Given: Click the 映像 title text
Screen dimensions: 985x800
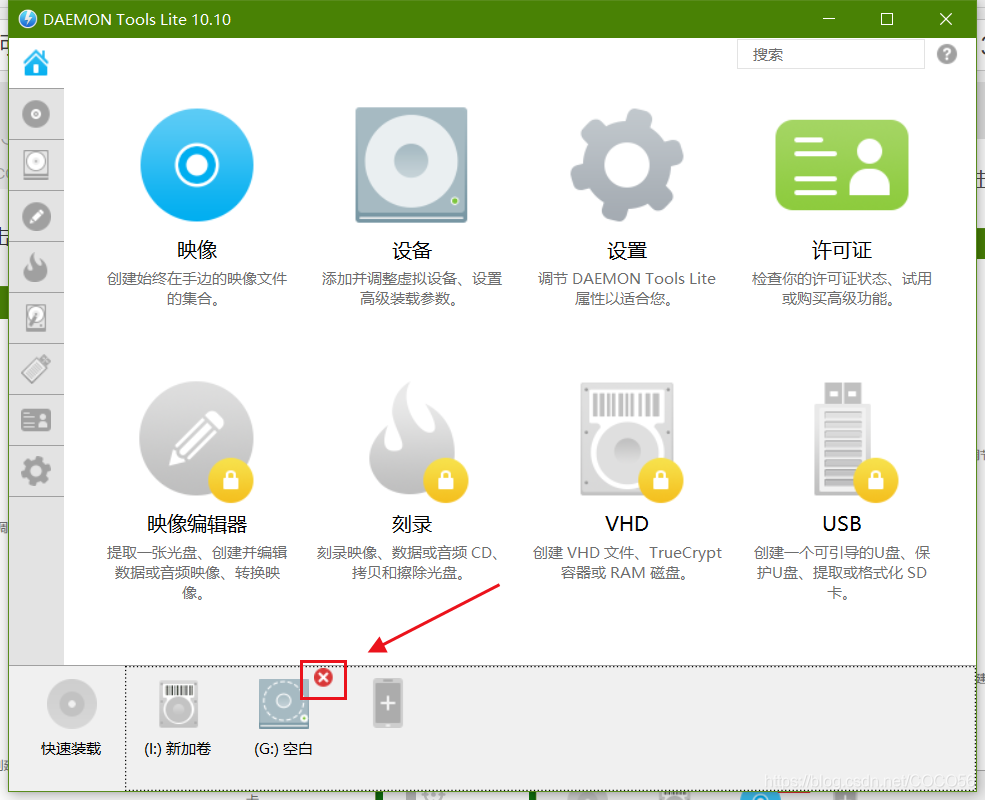Looking at the screenshot, I should [x=197, y=250].
